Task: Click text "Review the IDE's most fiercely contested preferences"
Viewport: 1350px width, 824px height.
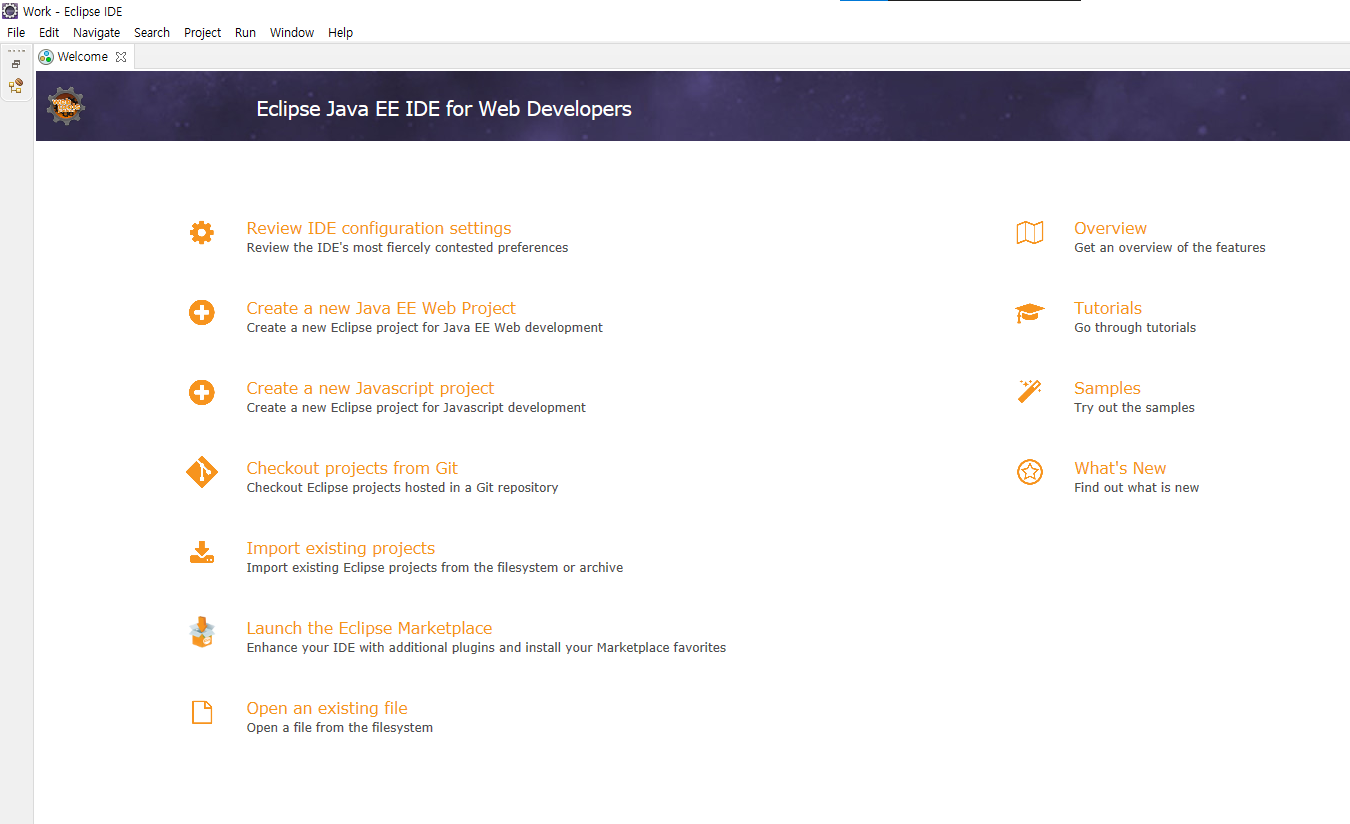Action: (407, 248)
